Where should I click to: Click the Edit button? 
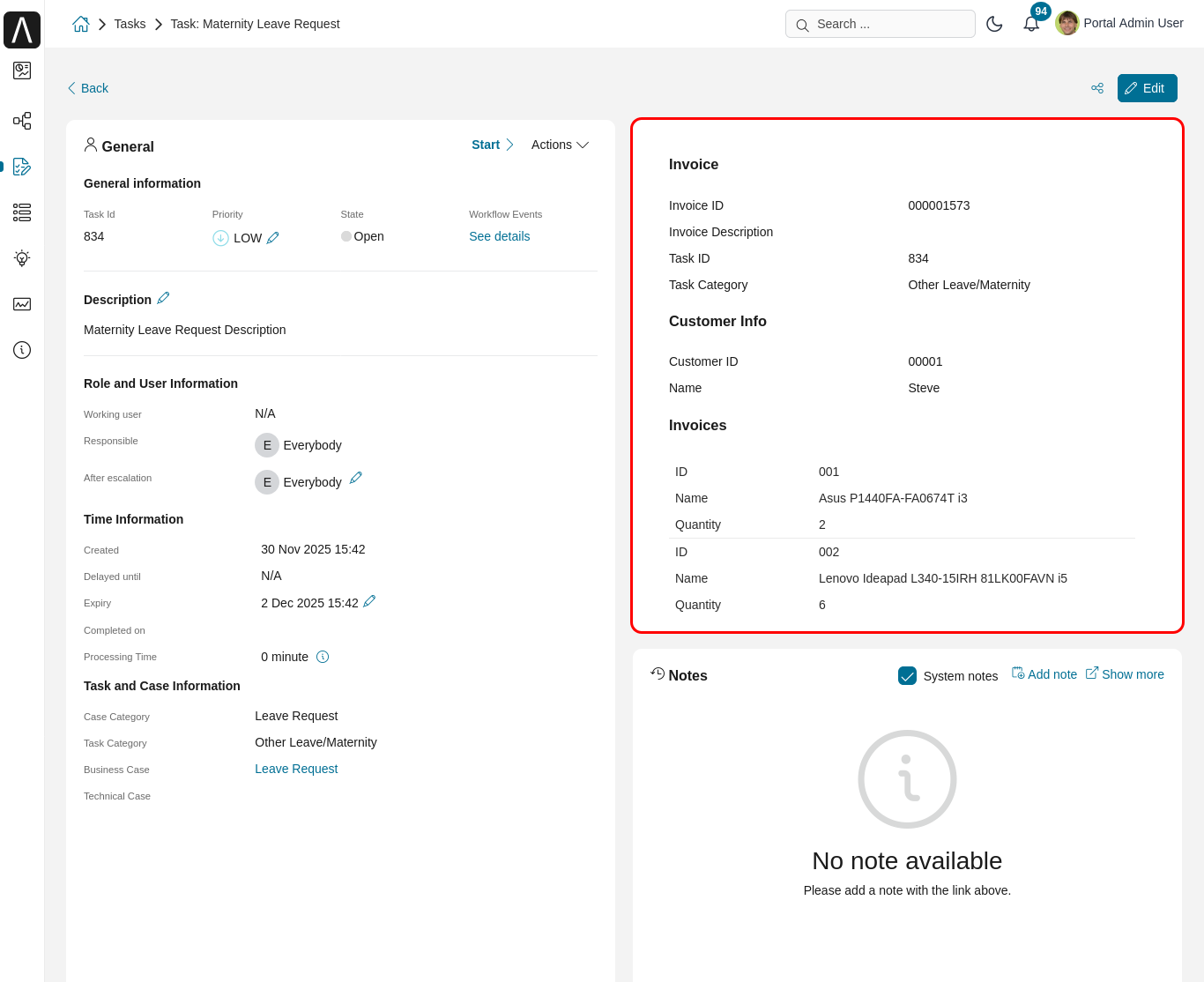[1147, 88]
